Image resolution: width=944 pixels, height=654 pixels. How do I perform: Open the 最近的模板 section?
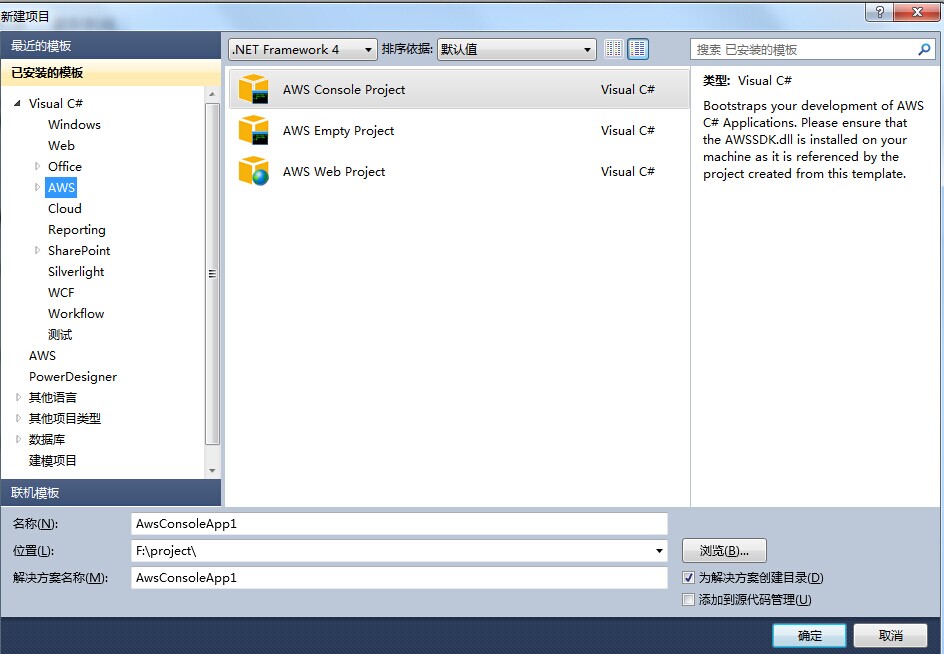coord(111,46)
